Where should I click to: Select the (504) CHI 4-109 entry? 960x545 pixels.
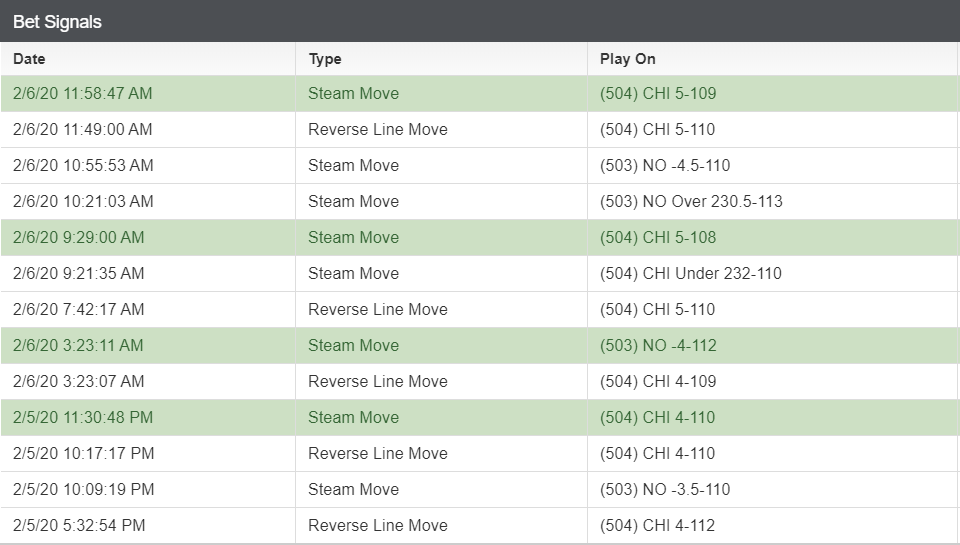click(658, 382)
